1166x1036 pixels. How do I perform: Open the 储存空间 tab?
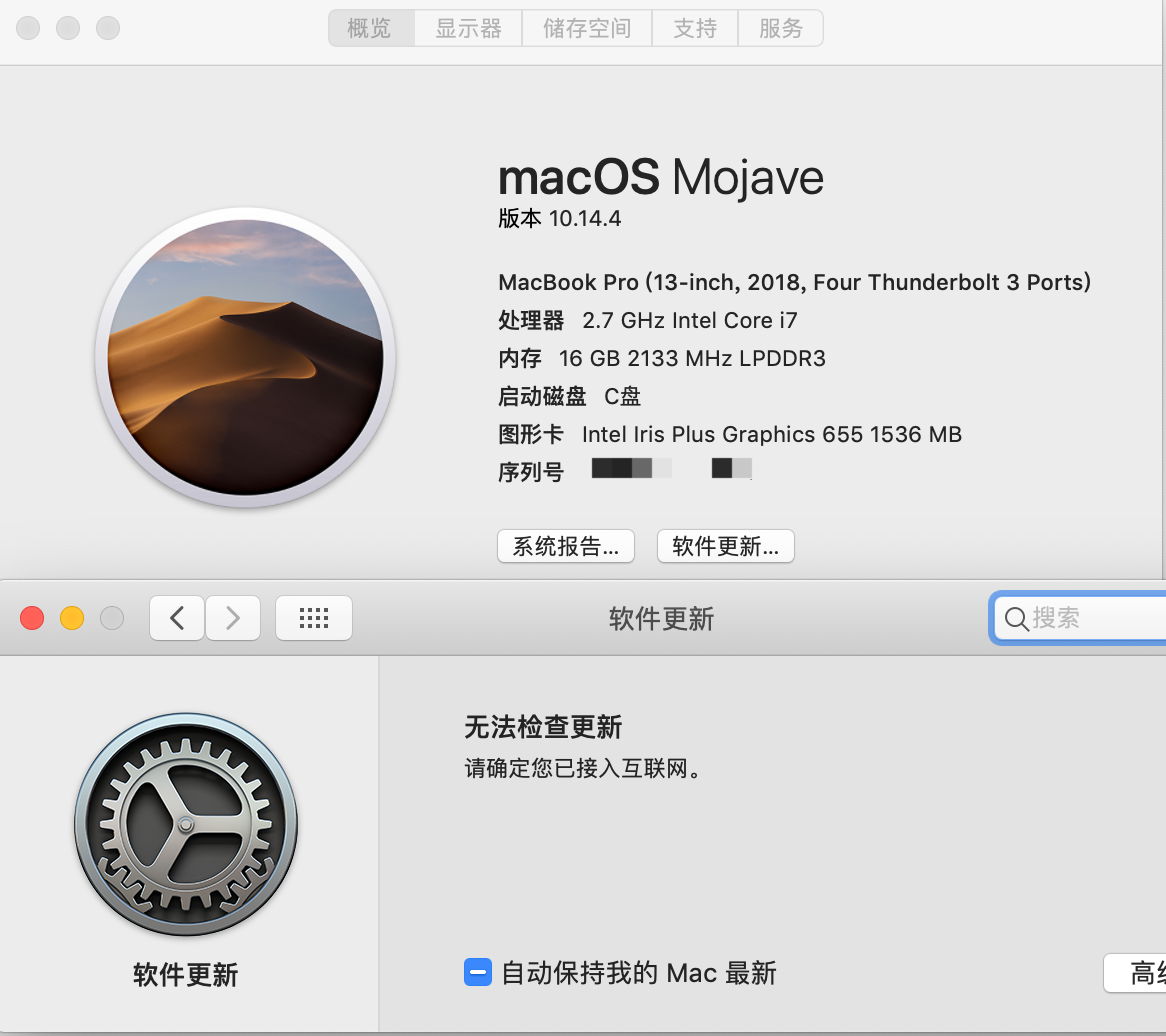tap(587, 28)
